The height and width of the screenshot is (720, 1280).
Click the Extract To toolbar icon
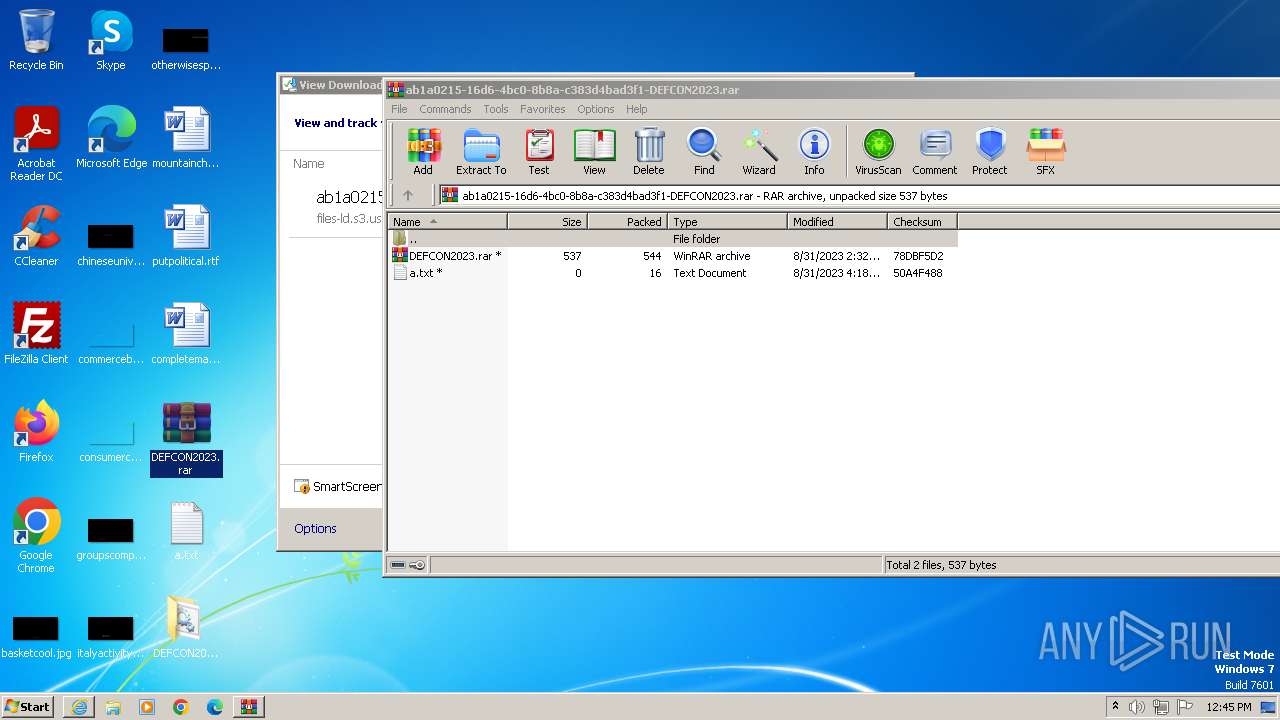point(481,152)
